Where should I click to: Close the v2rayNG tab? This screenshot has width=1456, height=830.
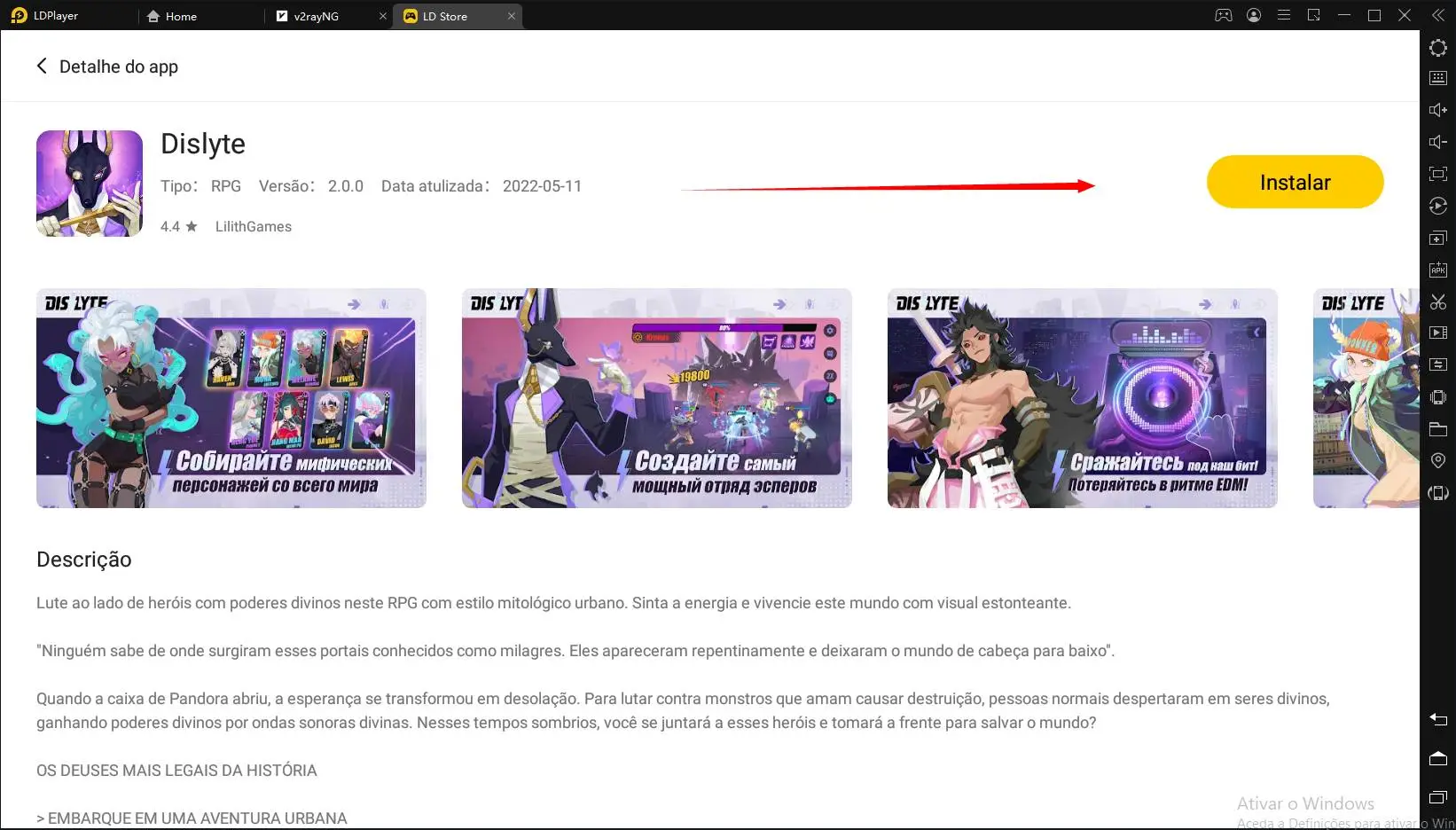pos(383,16)
